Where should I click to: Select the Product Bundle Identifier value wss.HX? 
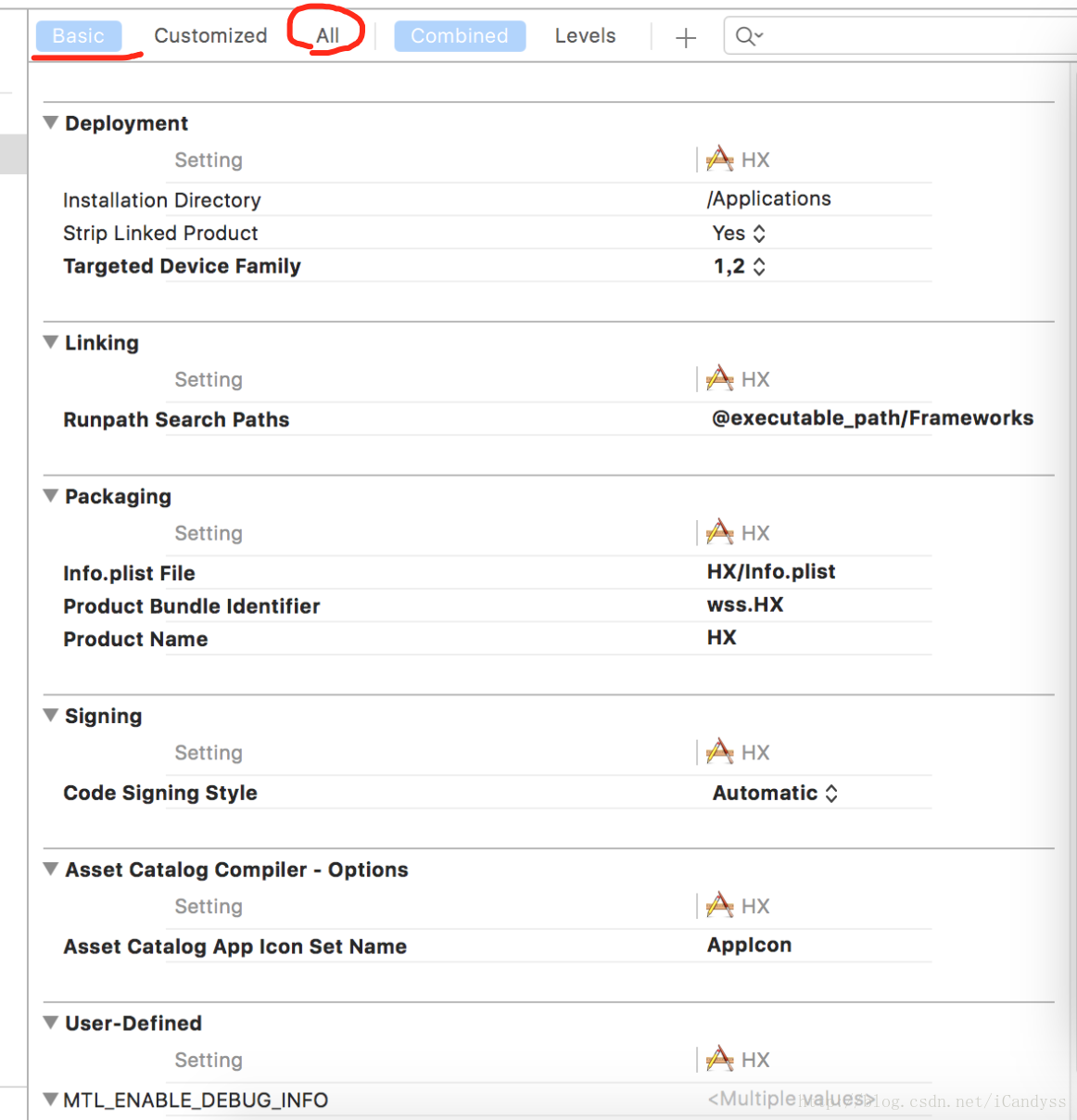tap(745, 605)
